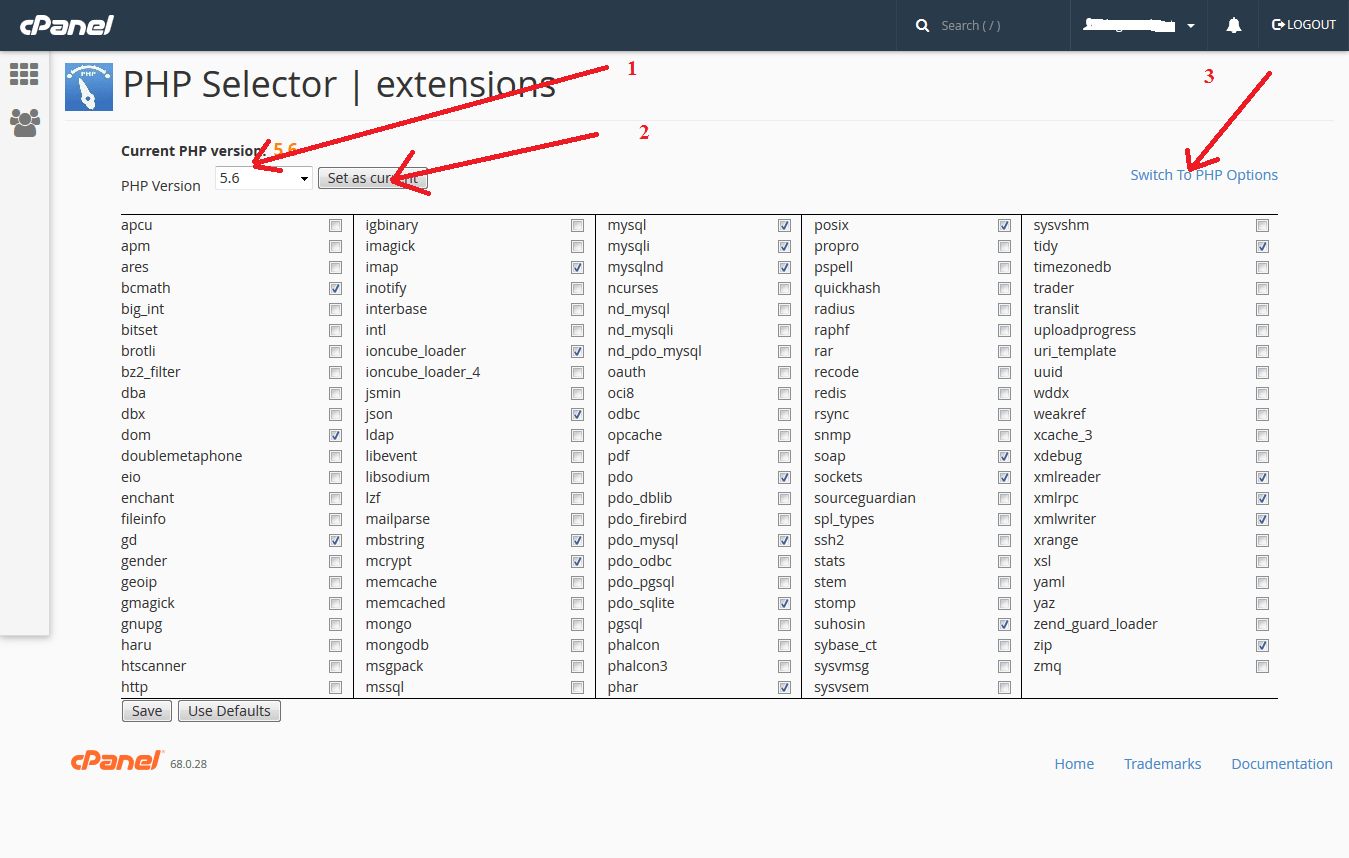
Task: Disable the mysqli extension
Action: [784, 246]
